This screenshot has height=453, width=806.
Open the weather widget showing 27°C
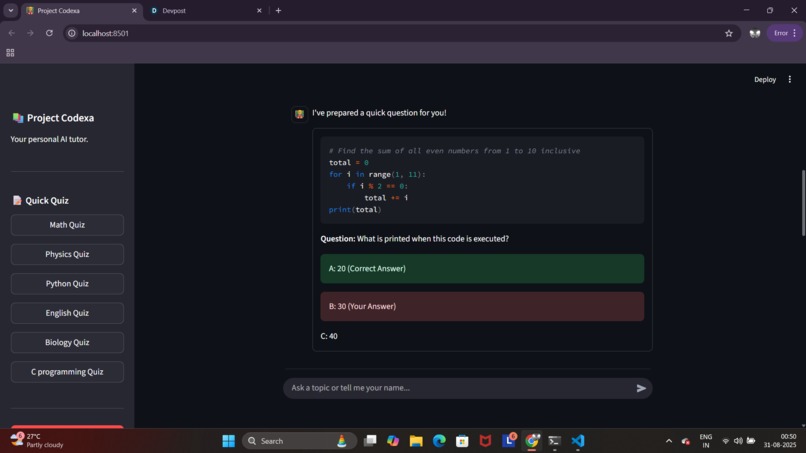pos(37,441)
